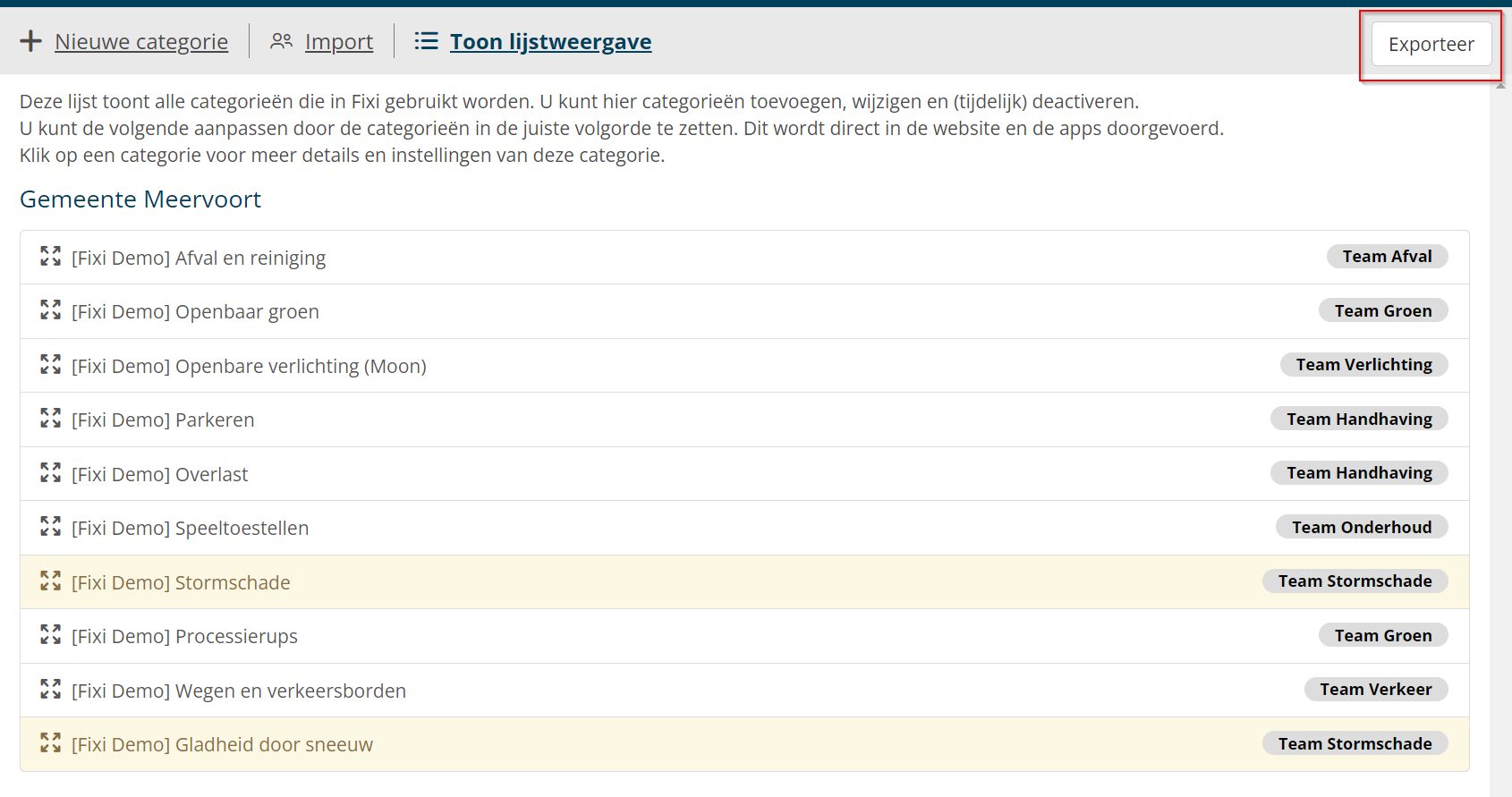1512x797 pixels.
Task: Click Team Handhaving badge on Parkeren row
Action: click(x=1359, y=419)
